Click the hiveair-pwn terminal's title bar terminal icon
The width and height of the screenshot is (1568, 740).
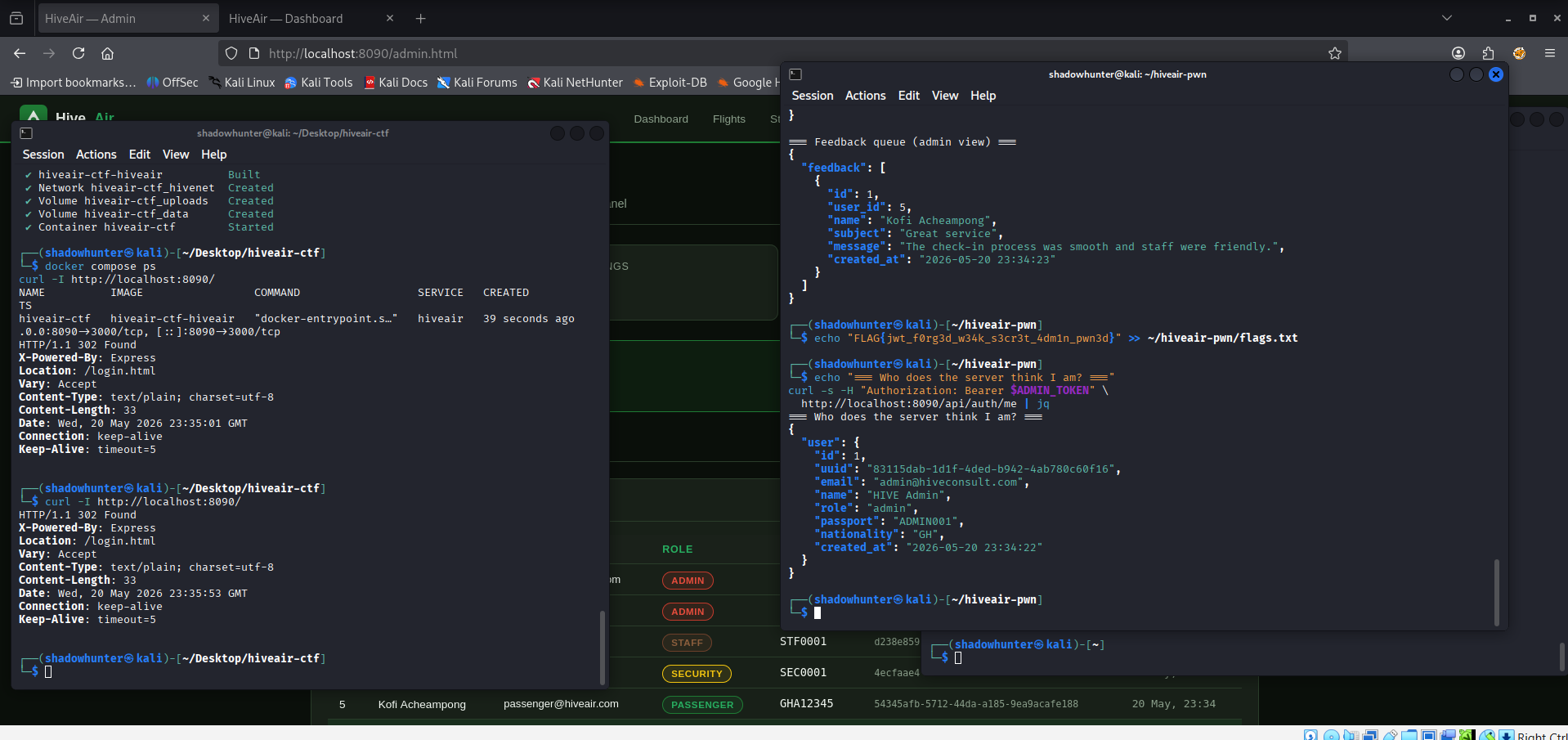click(795, 74)
